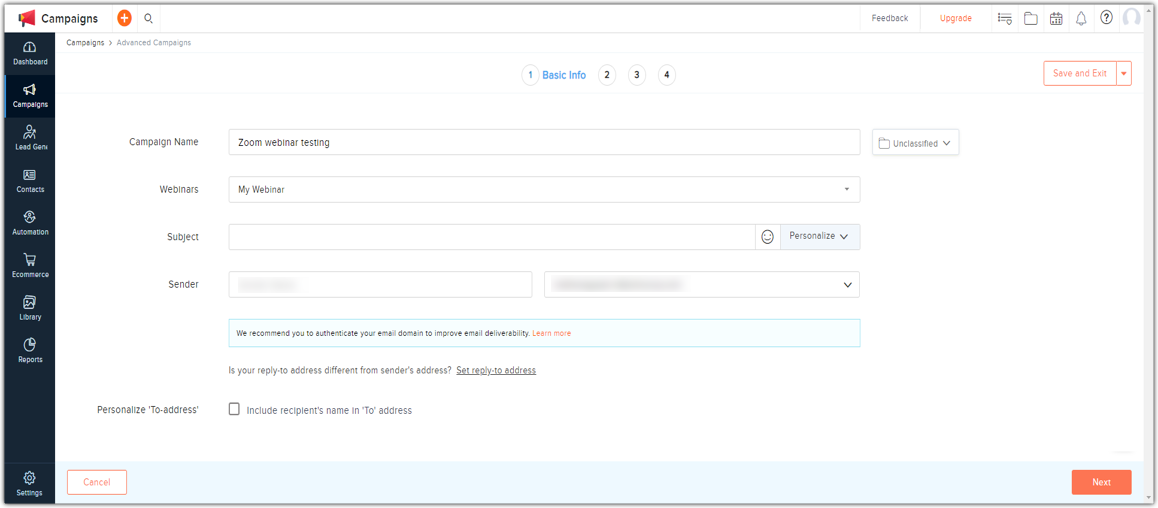Click the Campaign Name input field
This screenshot has width=1158, height=508.
544,143
